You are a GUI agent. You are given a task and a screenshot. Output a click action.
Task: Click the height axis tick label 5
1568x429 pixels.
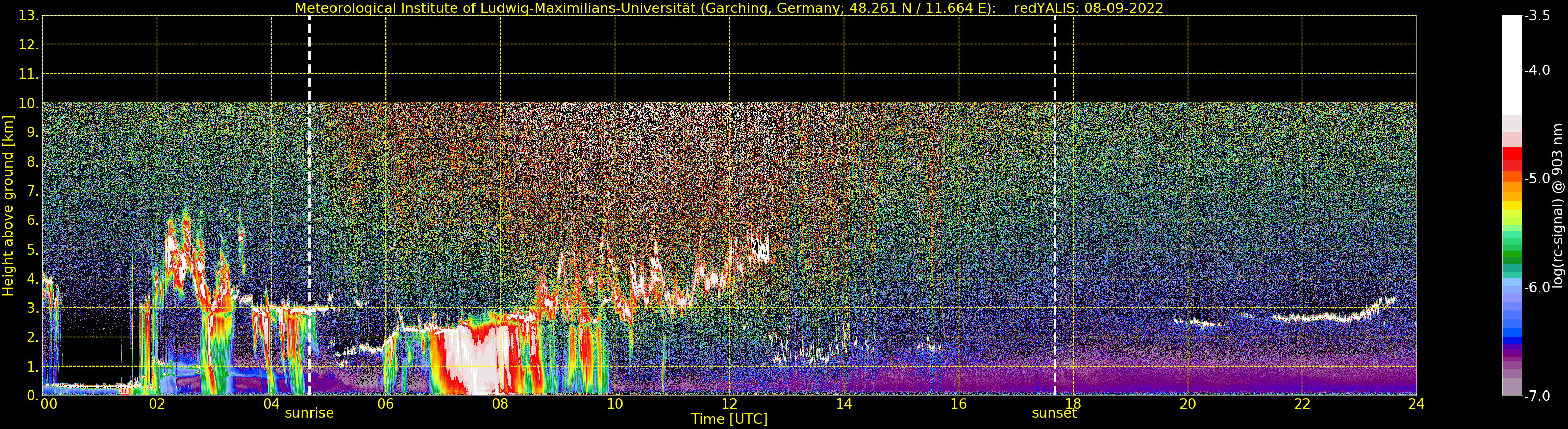coord(32,250)
